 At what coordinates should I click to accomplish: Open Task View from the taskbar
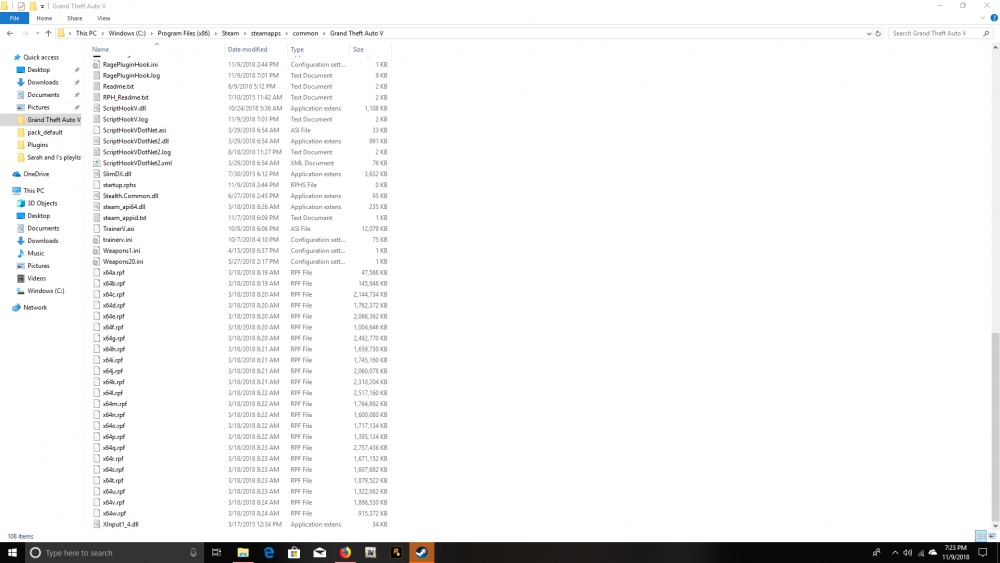(x=216, y=553)
